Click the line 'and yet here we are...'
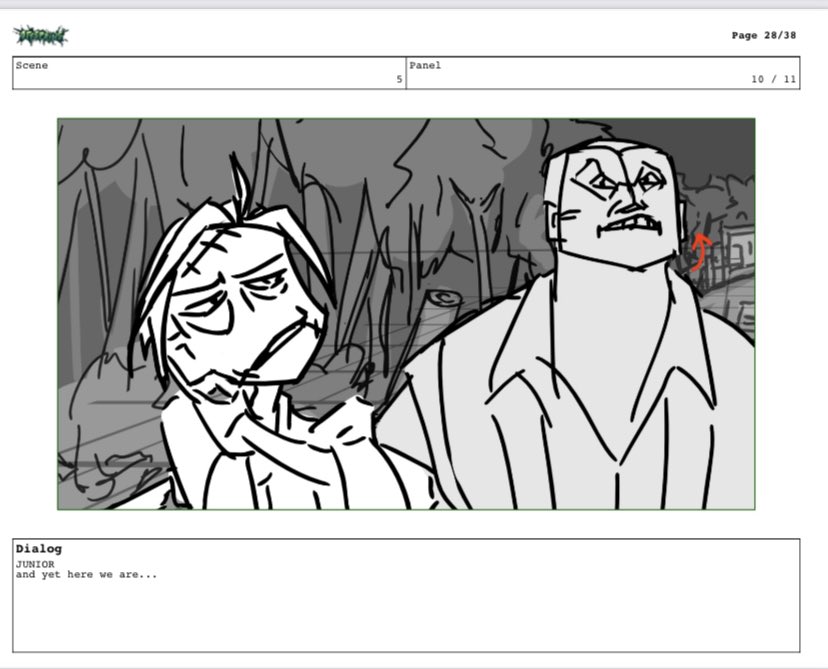 click(x=86, y=574)
